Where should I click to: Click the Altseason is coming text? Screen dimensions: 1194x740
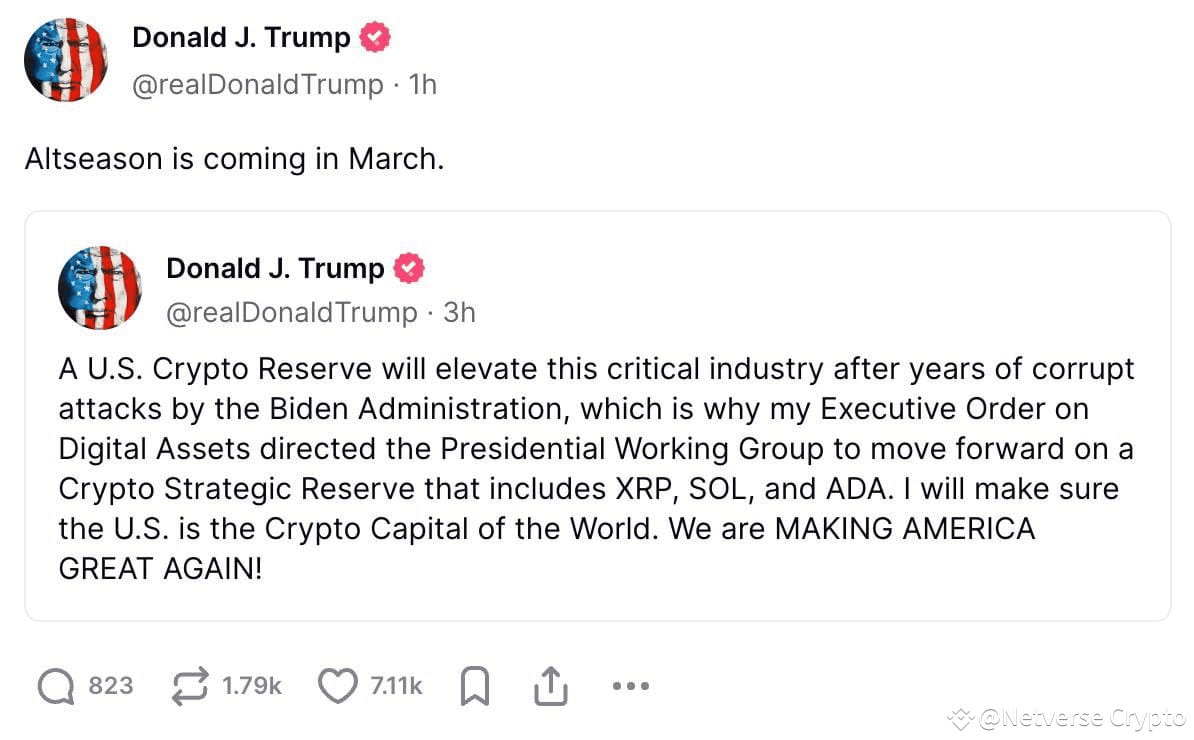coord(234,158)
